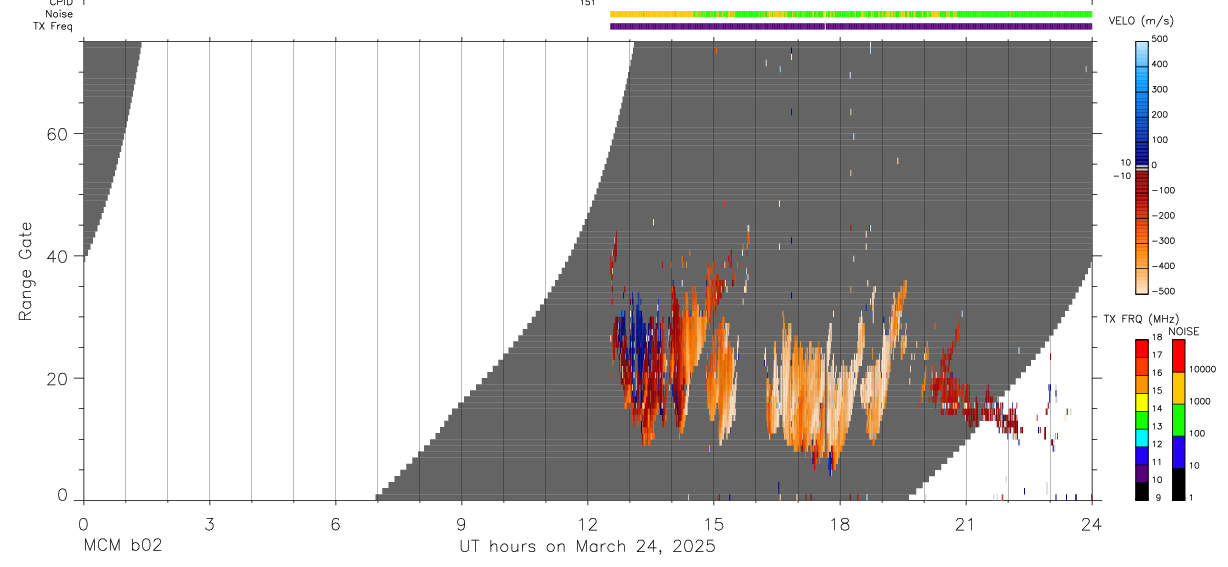Click the 10000 label on NOISE scale
Viewport: 1228px width, 567px height.
point(1203,369)
